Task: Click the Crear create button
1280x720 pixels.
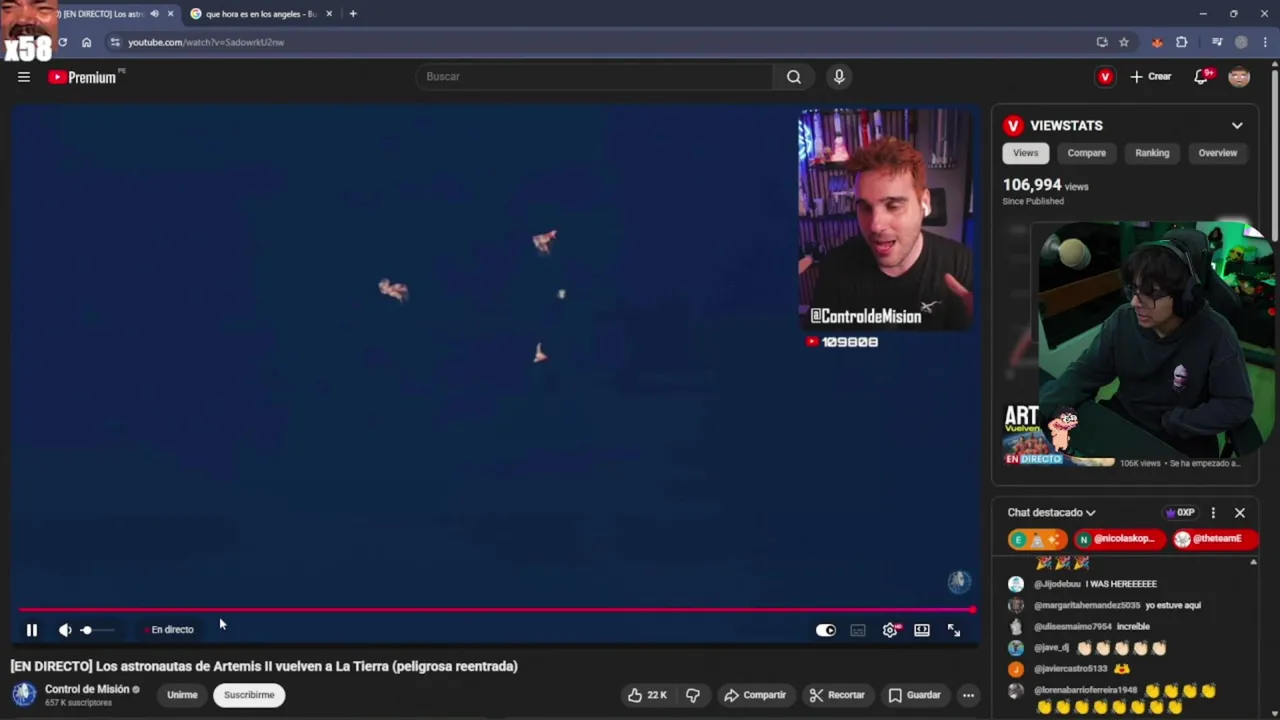Action: 1151,77
